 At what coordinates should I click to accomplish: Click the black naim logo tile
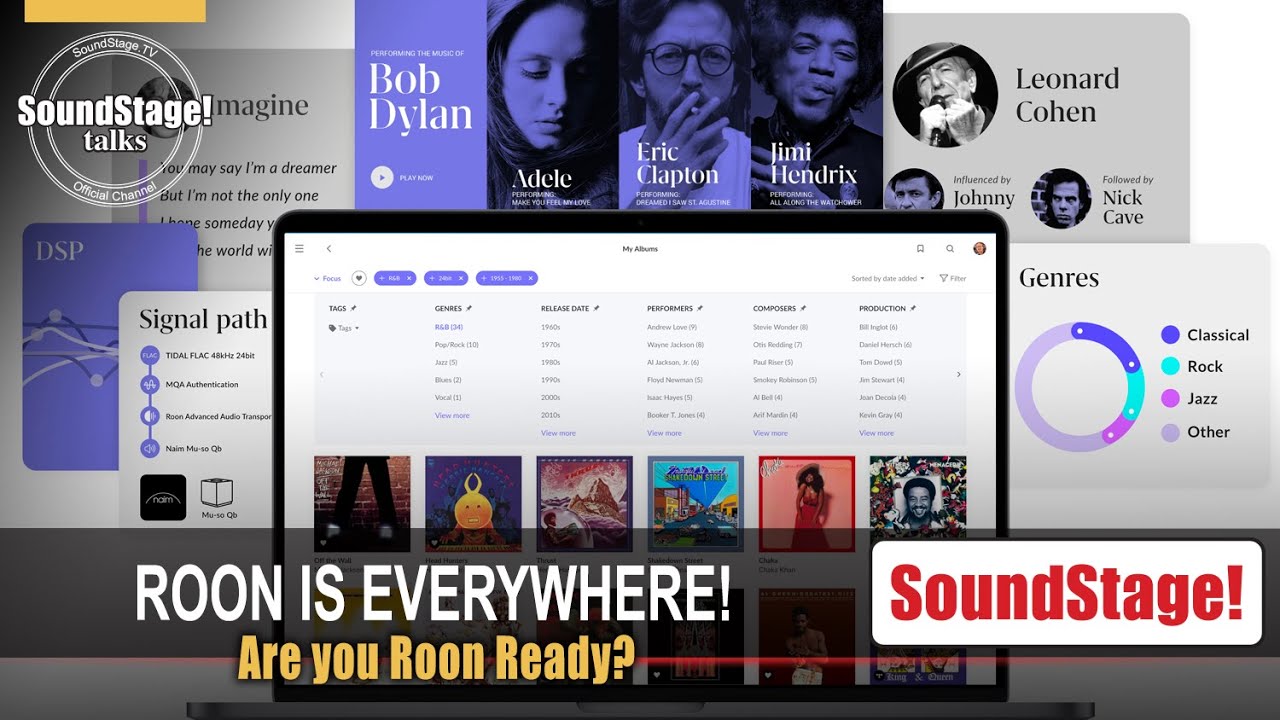(163, 497)
